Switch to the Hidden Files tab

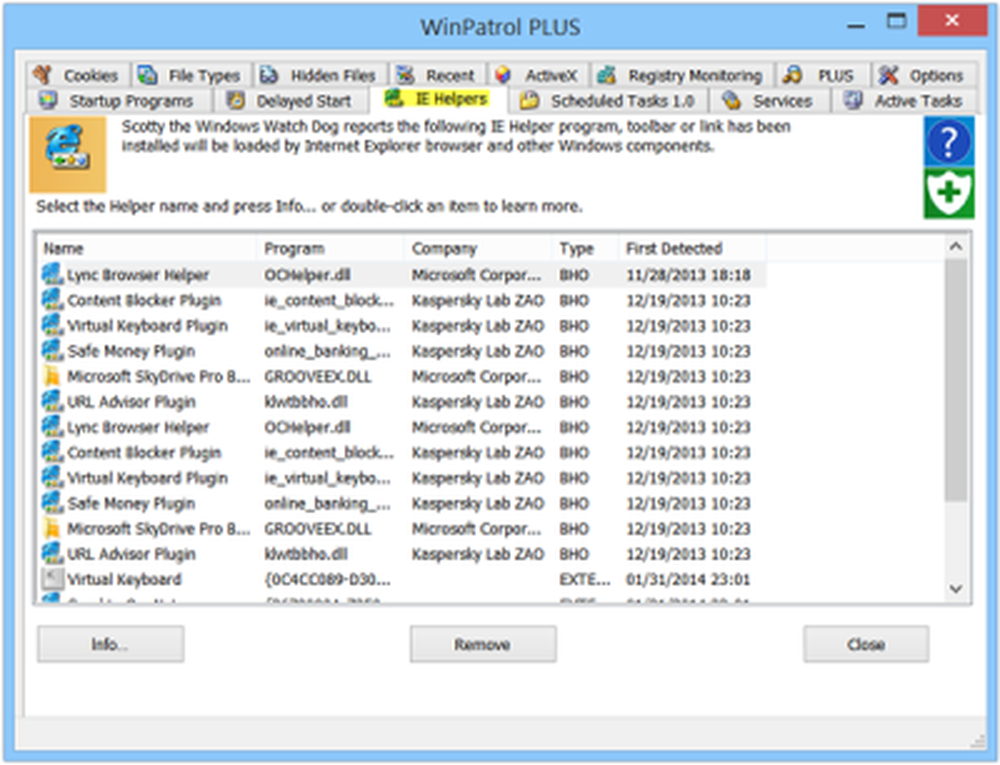click(320, 75)
